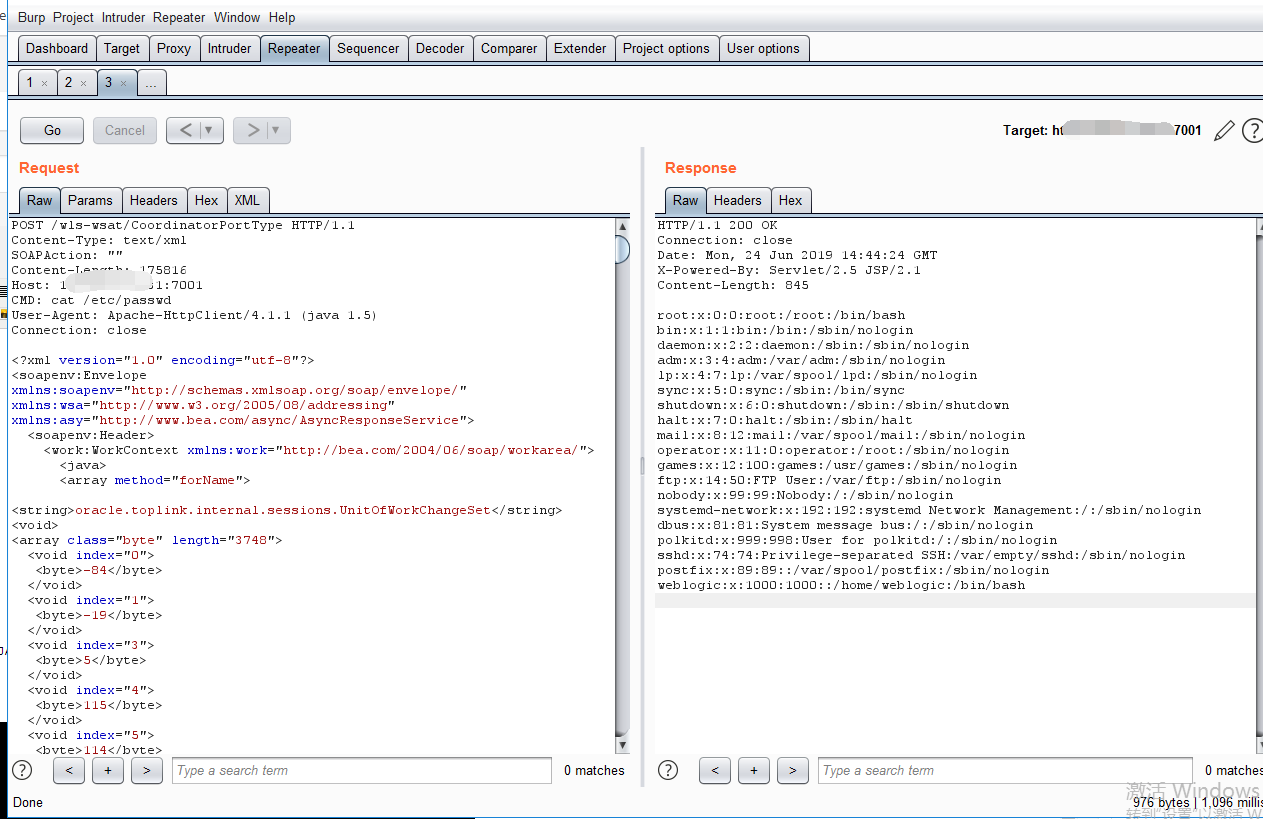Screen dimensions: 1263x819
Task: Go to next request in history
Action: [252, 130]
